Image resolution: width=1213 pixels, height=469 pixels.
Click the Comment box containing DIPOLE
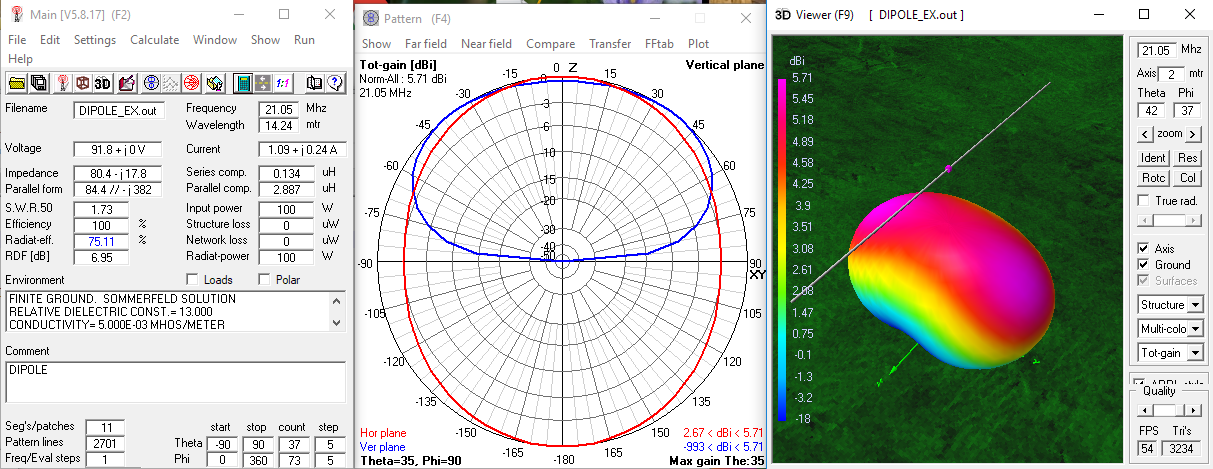click(x=174, y=381)
